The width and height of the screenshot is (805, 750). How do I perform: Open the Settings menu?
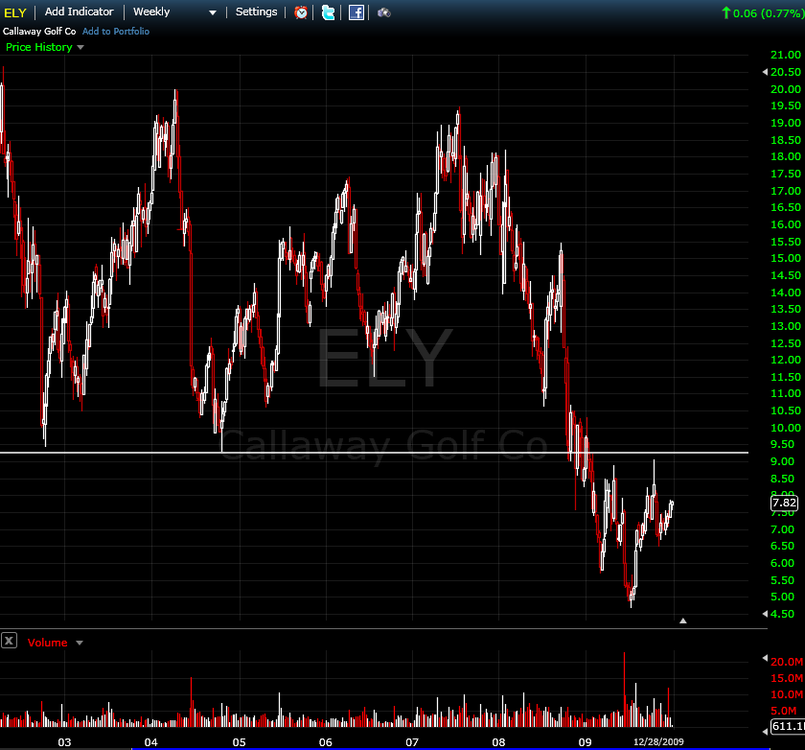(256, 12)
